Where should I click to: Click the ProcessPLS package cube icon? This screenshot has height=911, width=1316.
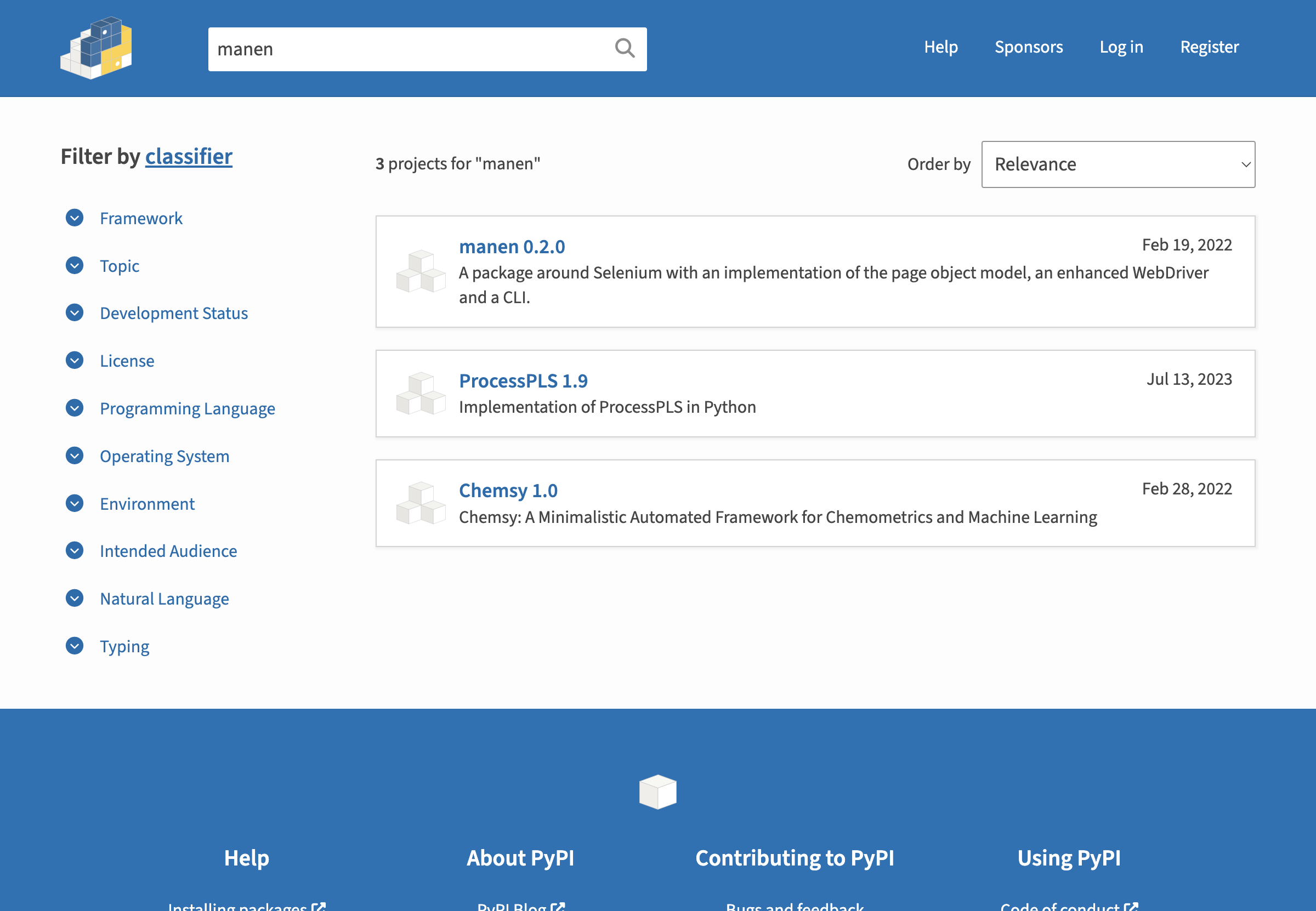tap(421, 393)
